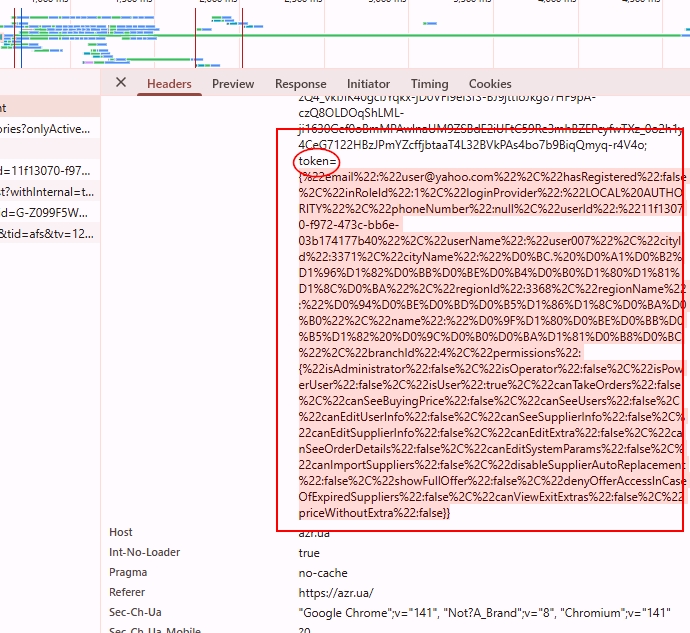This screenshot has width=690, height=633.
Task: Close the request details pane
Action: (x=121, y=83)
